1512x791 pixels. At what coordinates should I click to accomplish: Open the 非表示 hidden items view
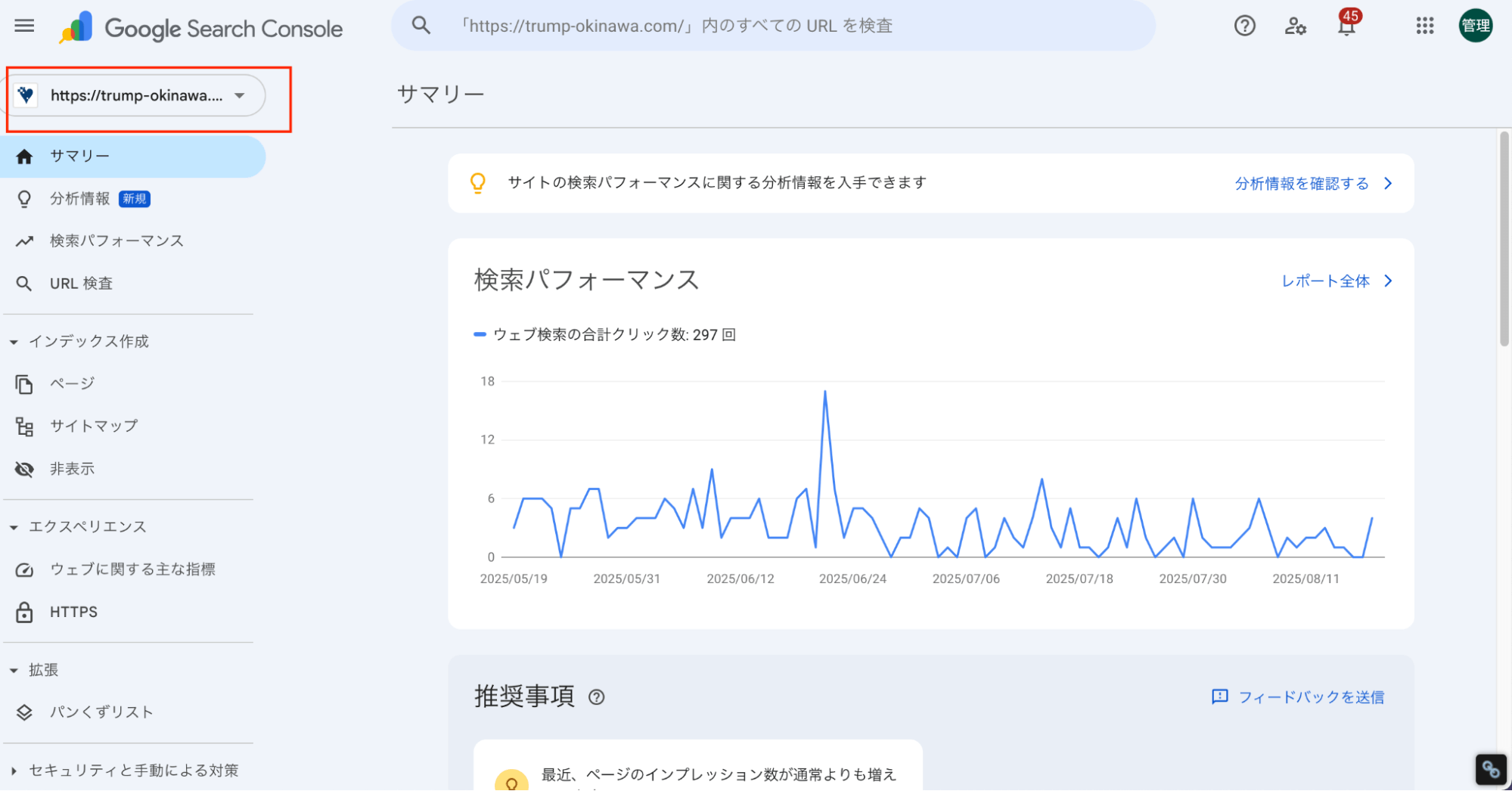coord(72,468)
